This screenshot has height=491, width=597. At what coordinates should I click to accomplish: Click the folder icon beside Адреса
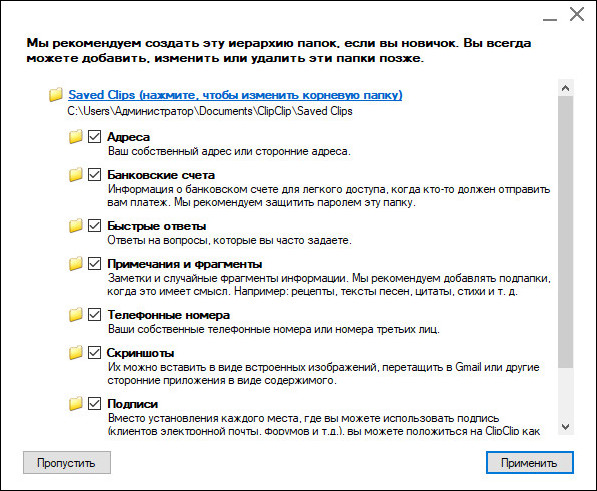click(x=75, y=136)
